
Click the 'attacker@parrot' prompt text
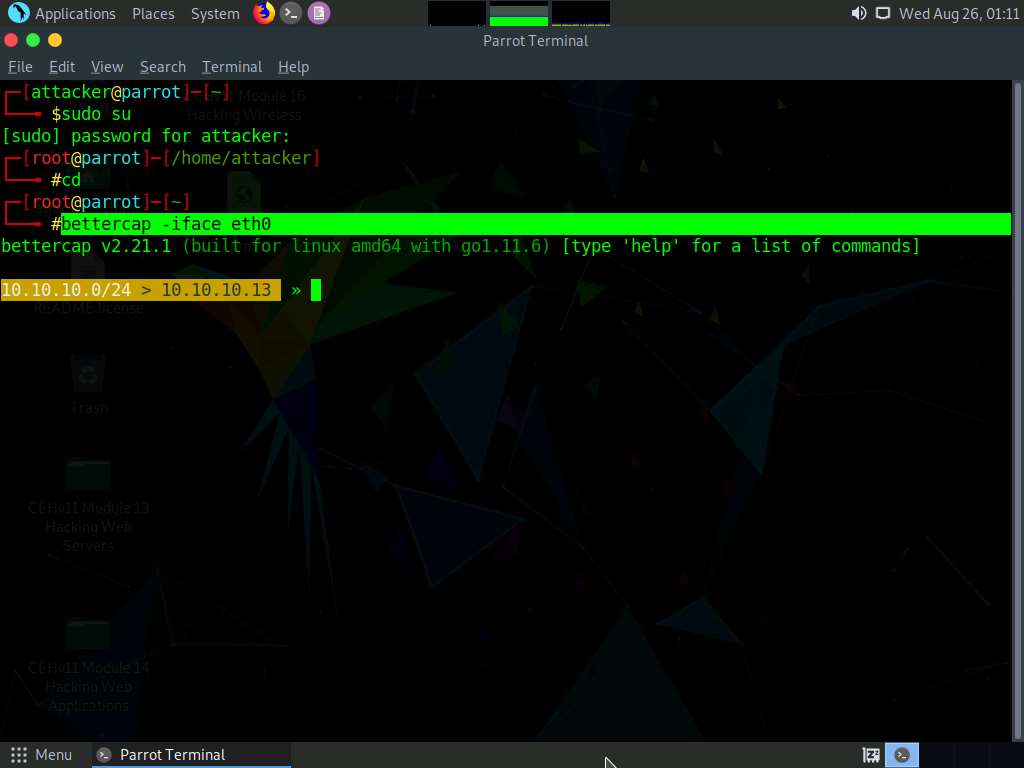point(106,92)
